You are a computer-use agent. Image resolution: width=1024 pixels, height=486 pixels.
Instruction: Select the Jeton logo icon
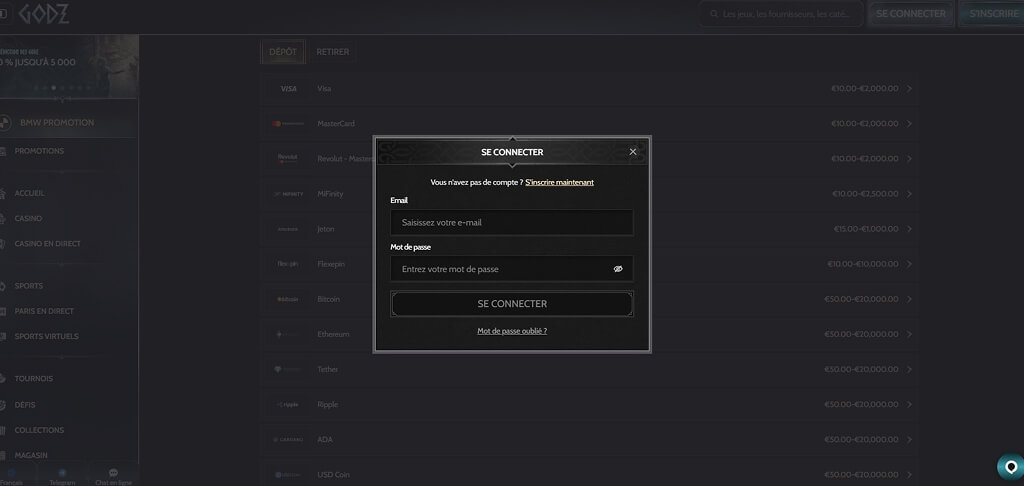[x=288, y=229]
